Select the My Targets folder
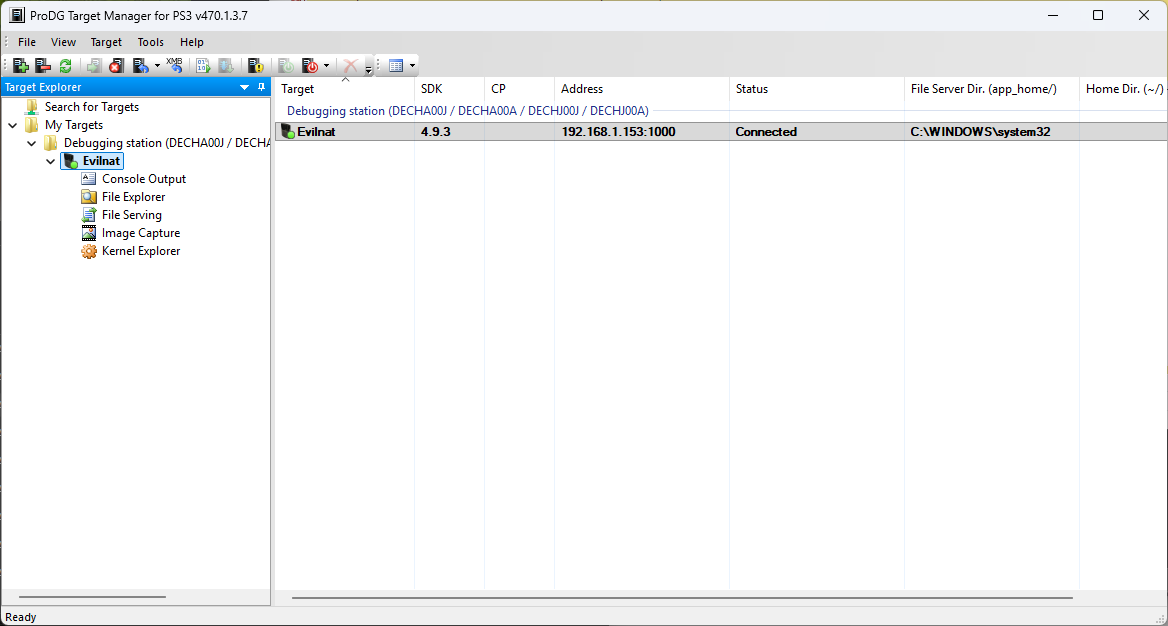This screenshot has height=626, width=1168. click(74, 124)
